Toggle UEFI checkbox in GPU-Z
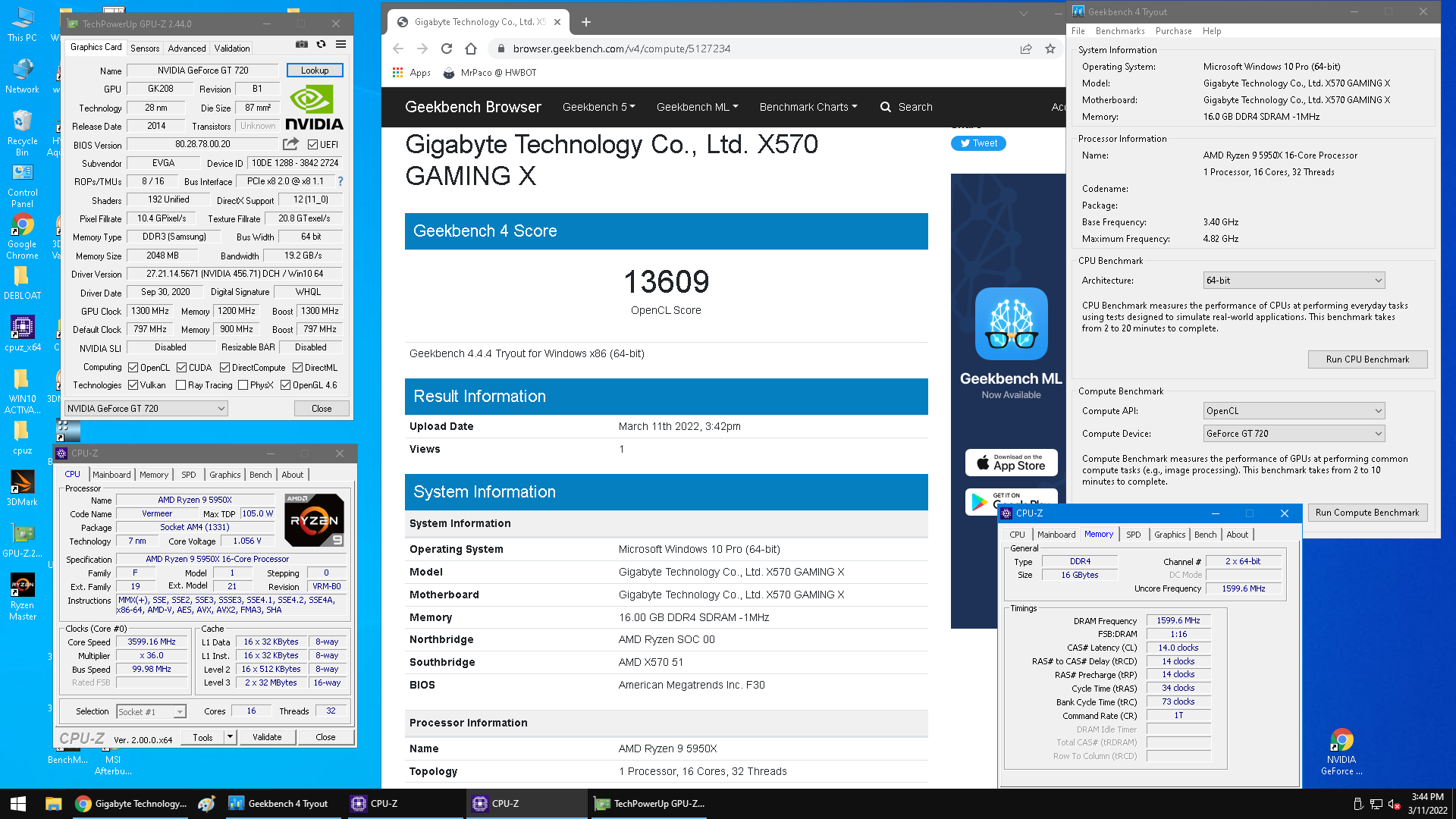The image size is (1456, 819). 313,144
